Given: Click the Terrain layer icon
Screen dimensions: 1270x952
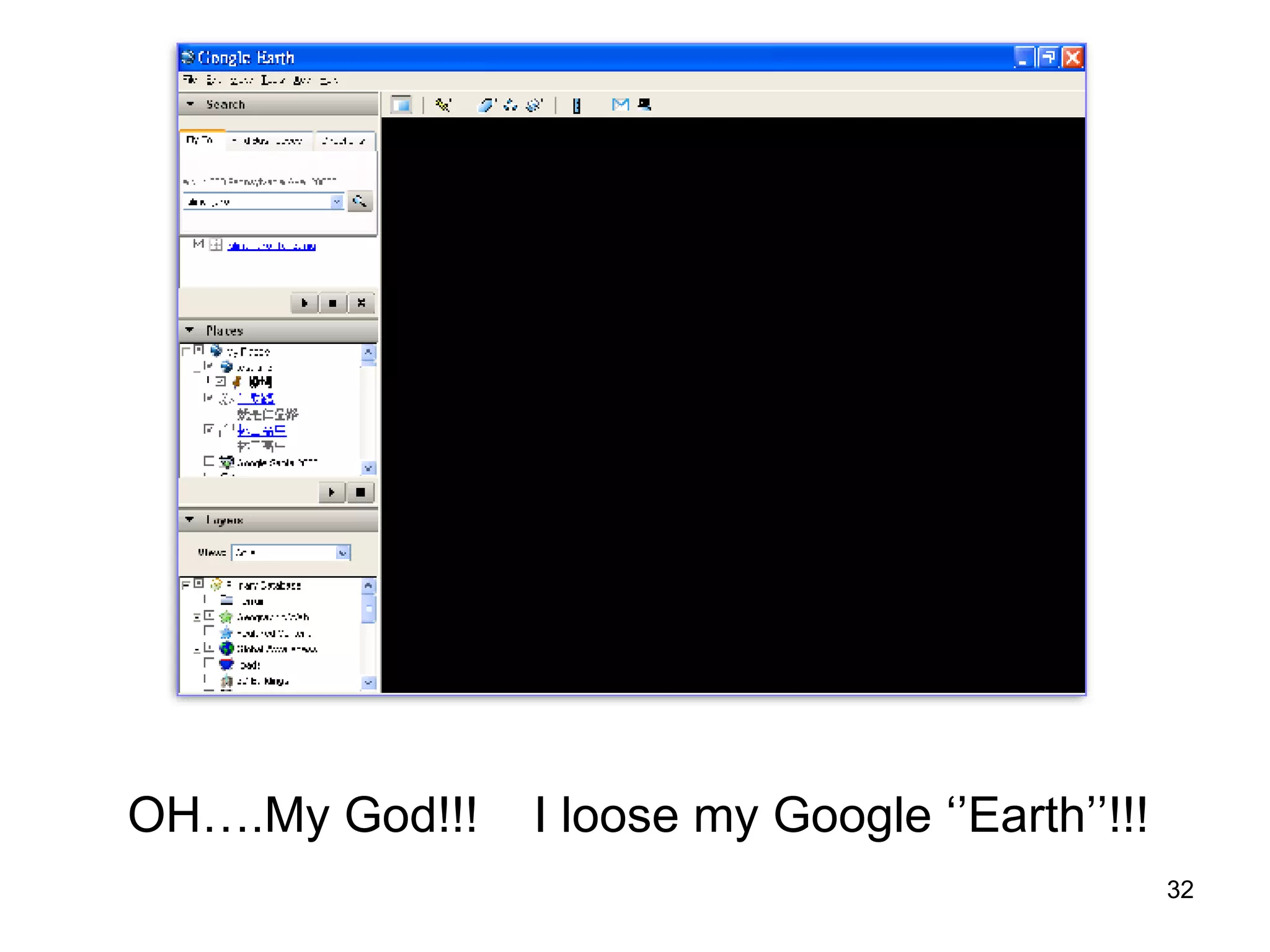Looking at the screenshot, I should pos(227,601).
